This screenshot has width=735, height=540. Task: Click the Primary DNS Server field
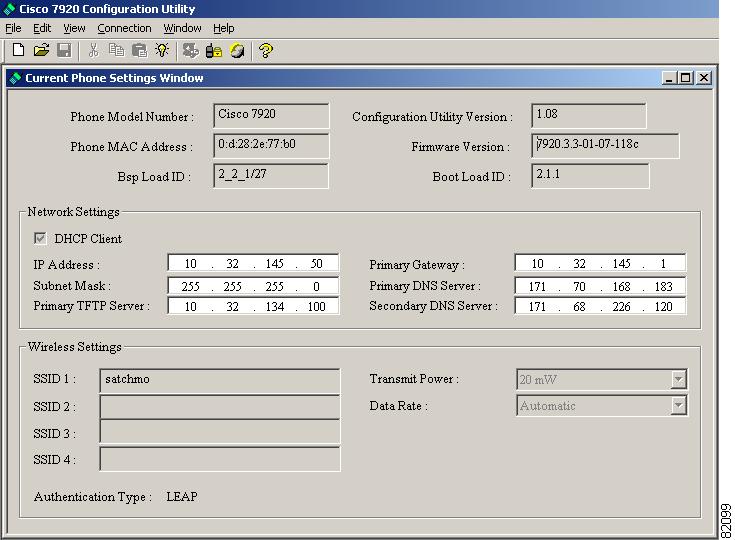(x=600, y=286)
